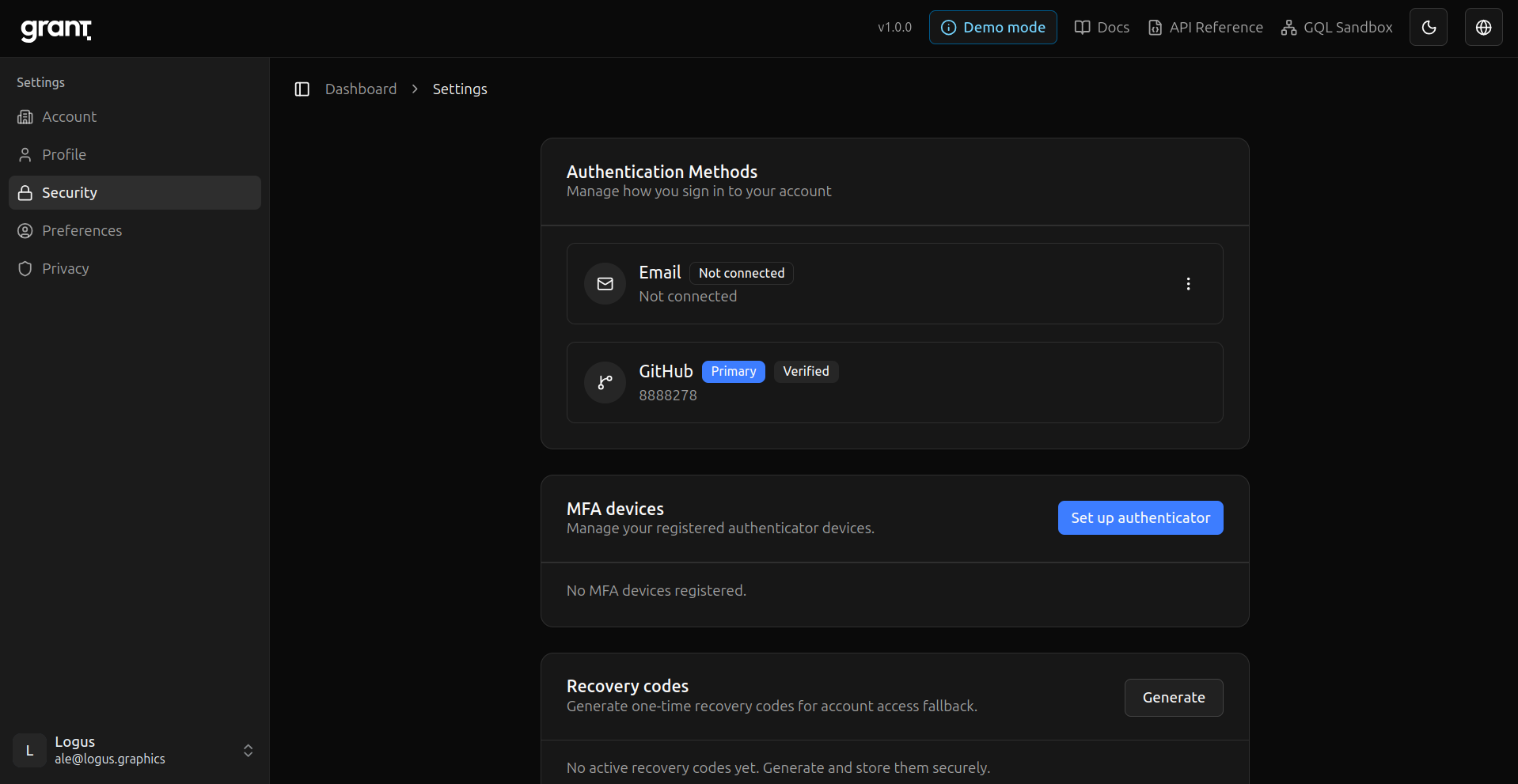Click 'No MFA devices registered.' text
Image resolution: width=1518 pixels, height=784 pixels.
(656, 591)
